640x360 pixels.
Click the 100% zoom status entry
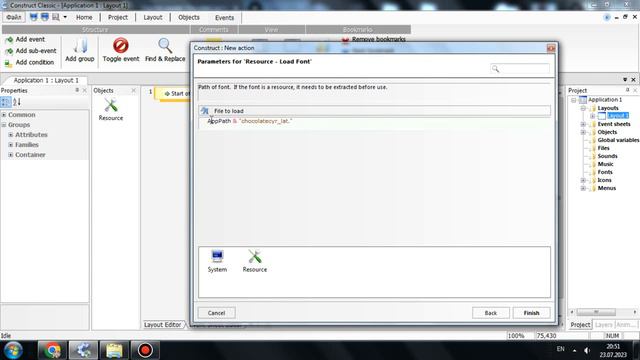tap(516, 336)
